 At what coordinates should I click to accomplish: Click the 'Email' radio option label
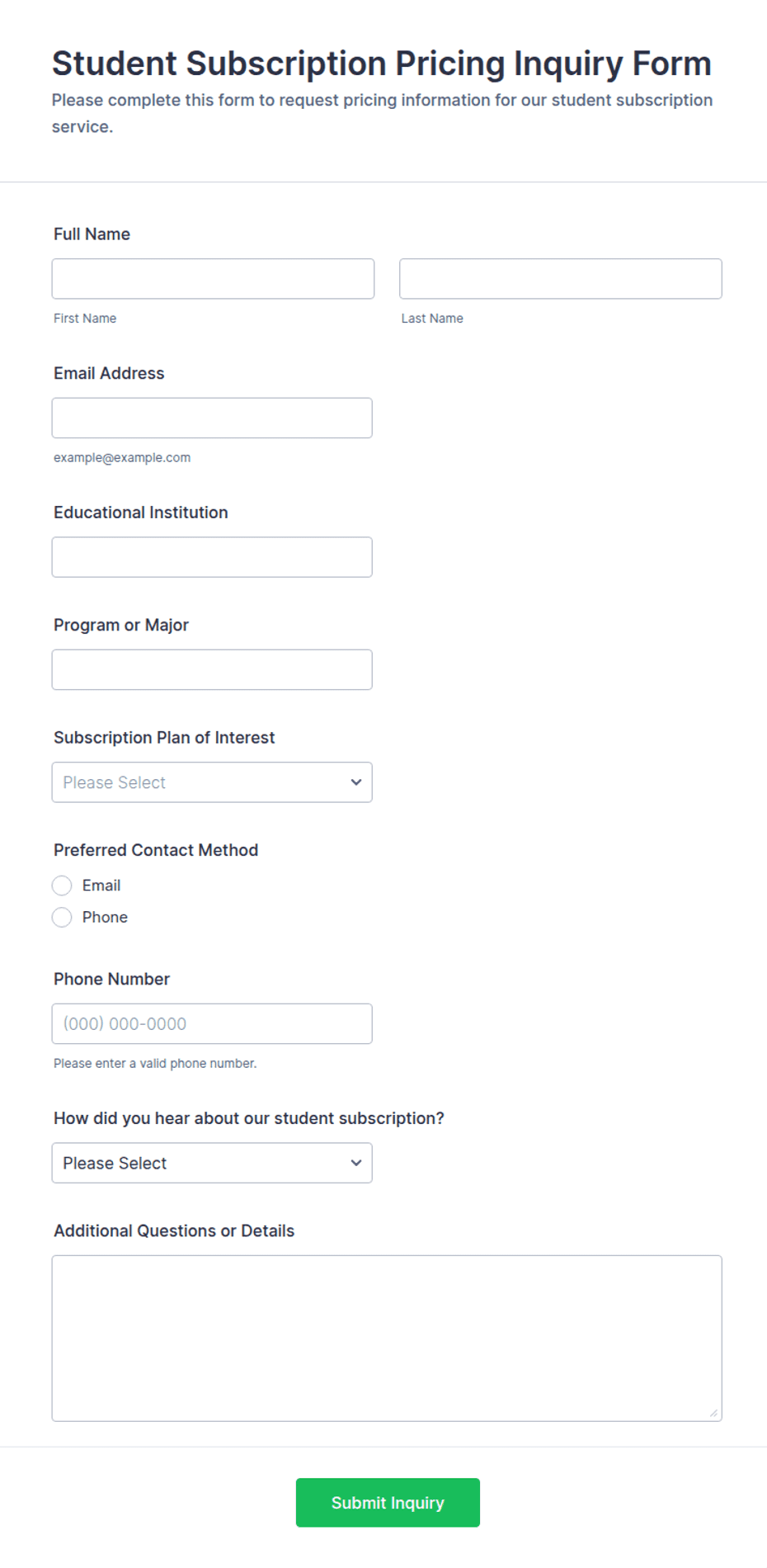point(101,886)
